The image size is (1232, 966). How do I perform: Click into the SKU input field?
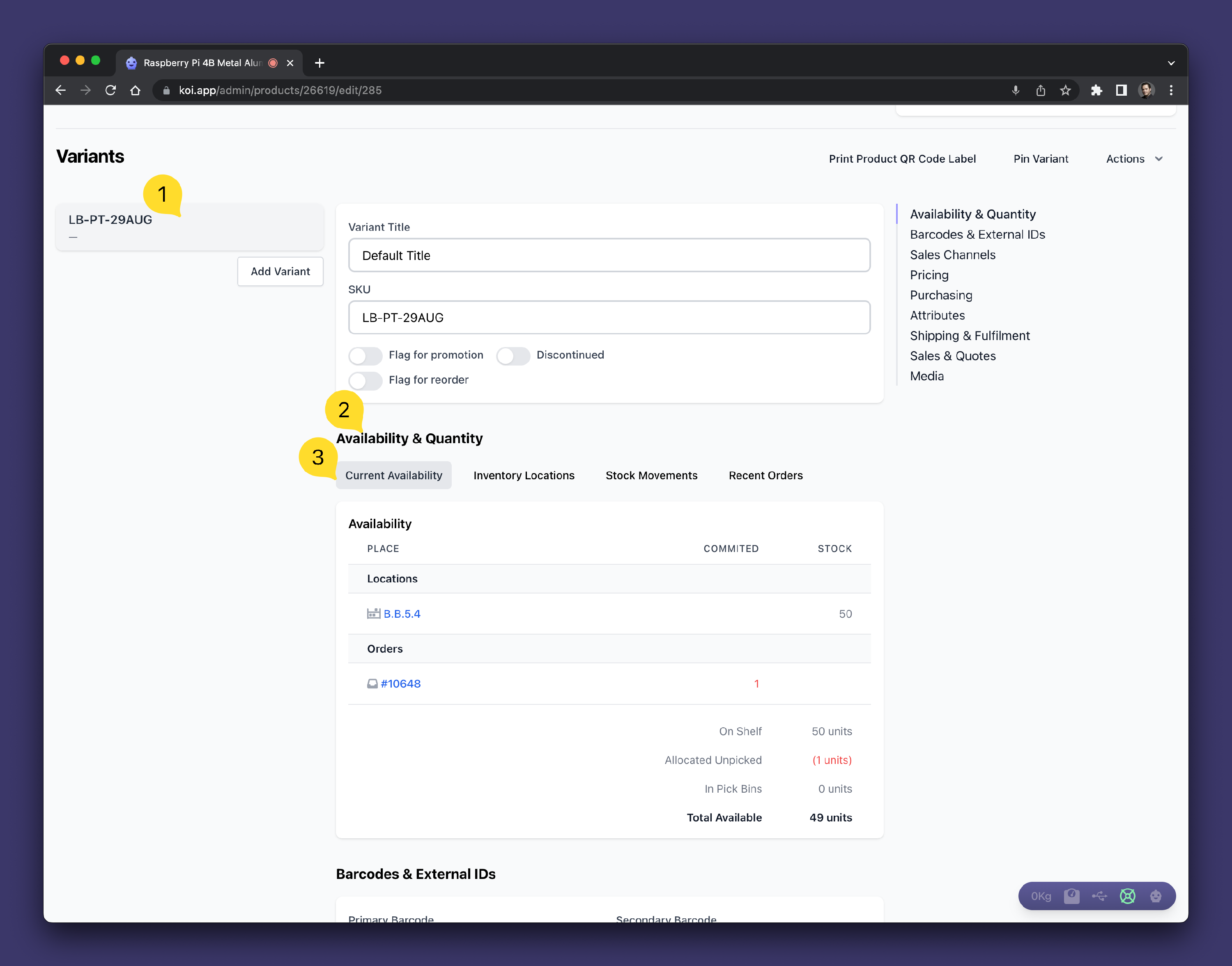[x=609, y=318]
